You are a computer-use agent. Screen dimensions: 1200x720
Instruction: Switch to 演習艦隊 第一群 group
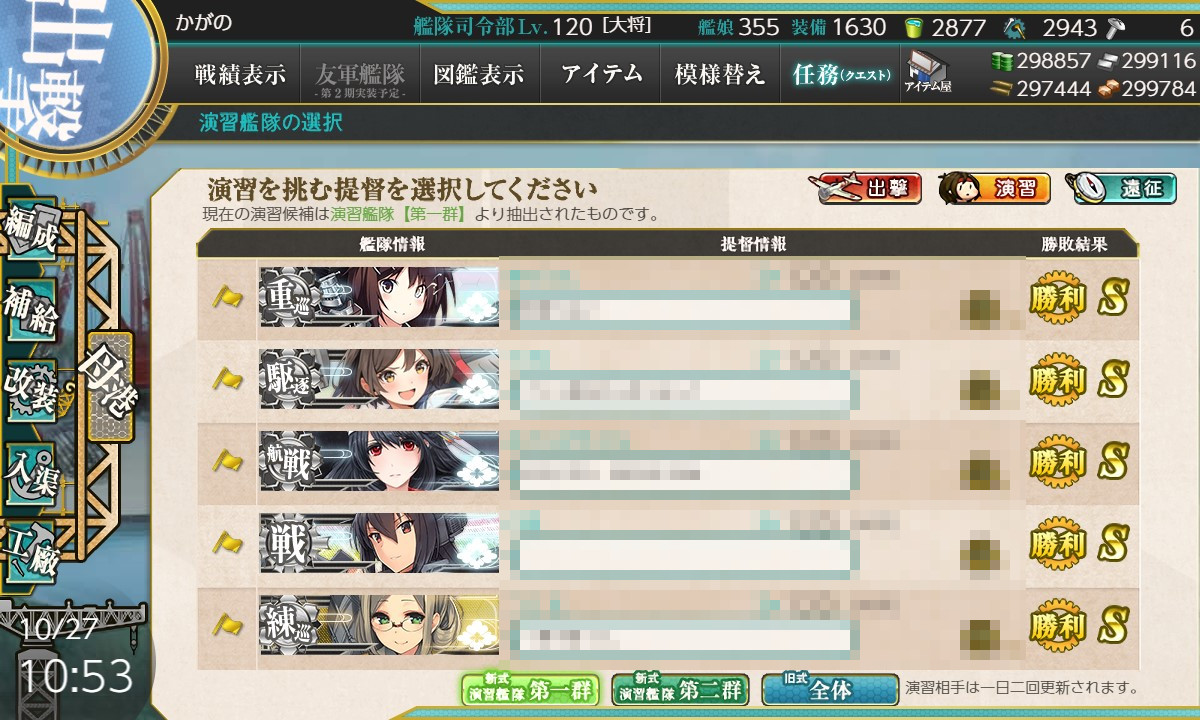coord(529,689)
